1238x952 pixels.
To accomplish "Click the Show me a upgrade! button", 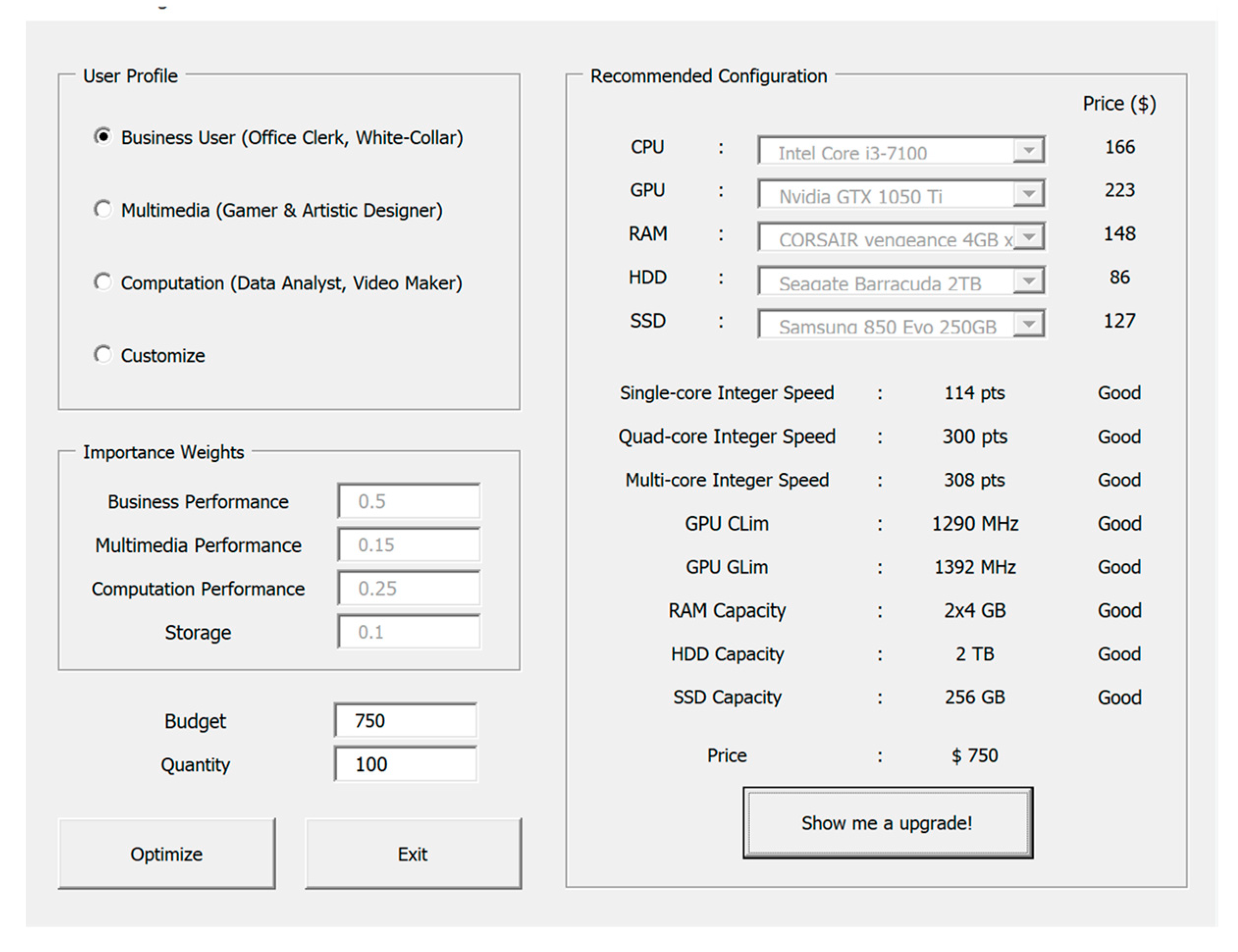I will pyautogui.click(x=887, y=822).
